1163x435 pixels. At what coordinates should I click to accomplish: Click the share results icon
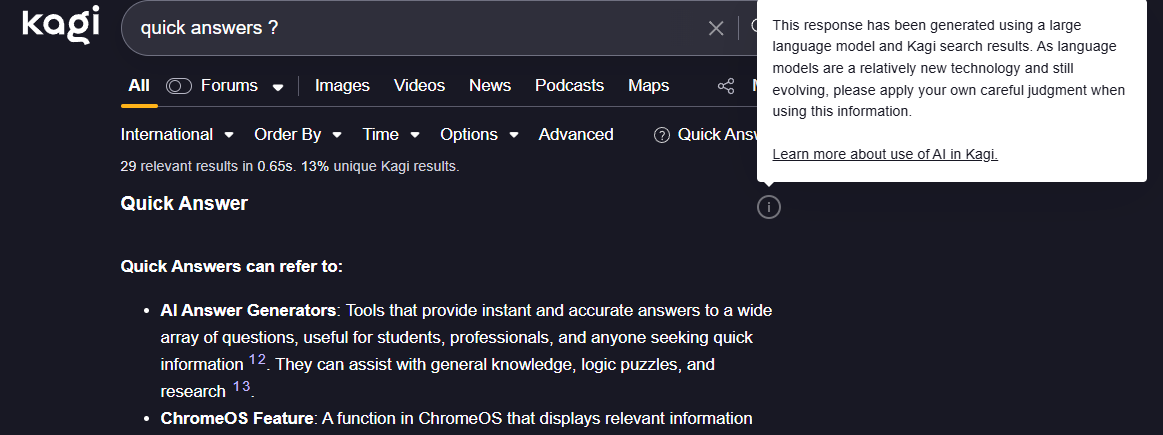pos(726,86)
